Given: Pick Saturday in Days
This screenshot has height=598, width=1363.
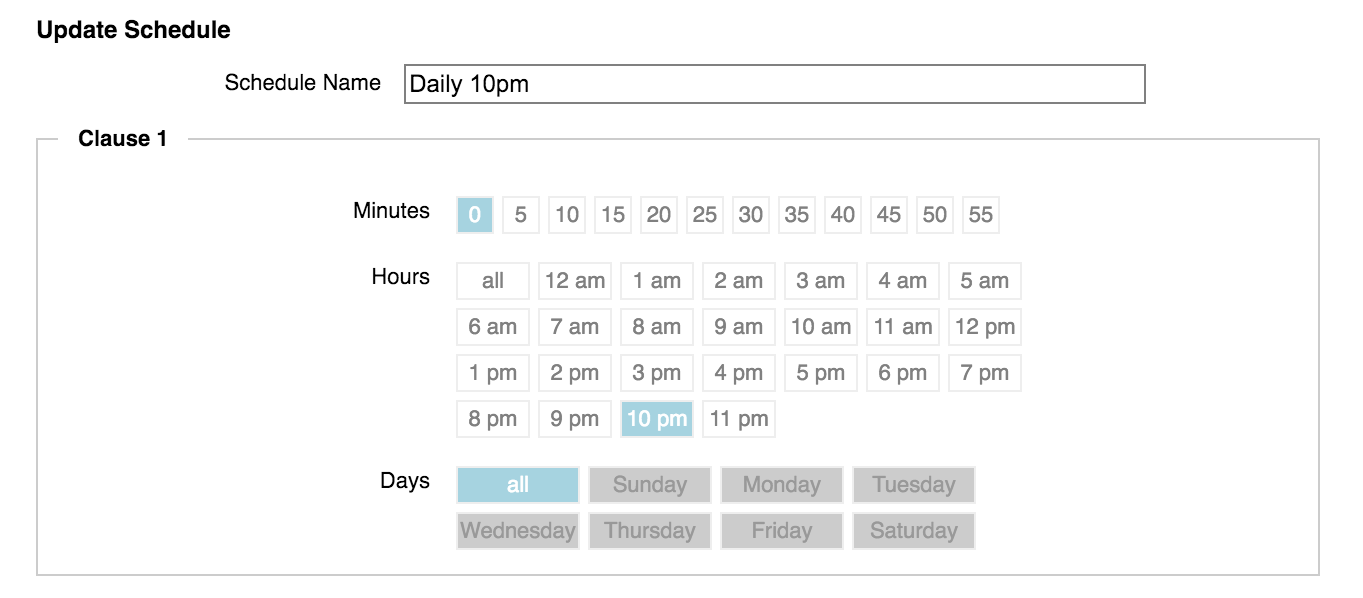Looking at the screenshot, I should [x=914, y=531].
